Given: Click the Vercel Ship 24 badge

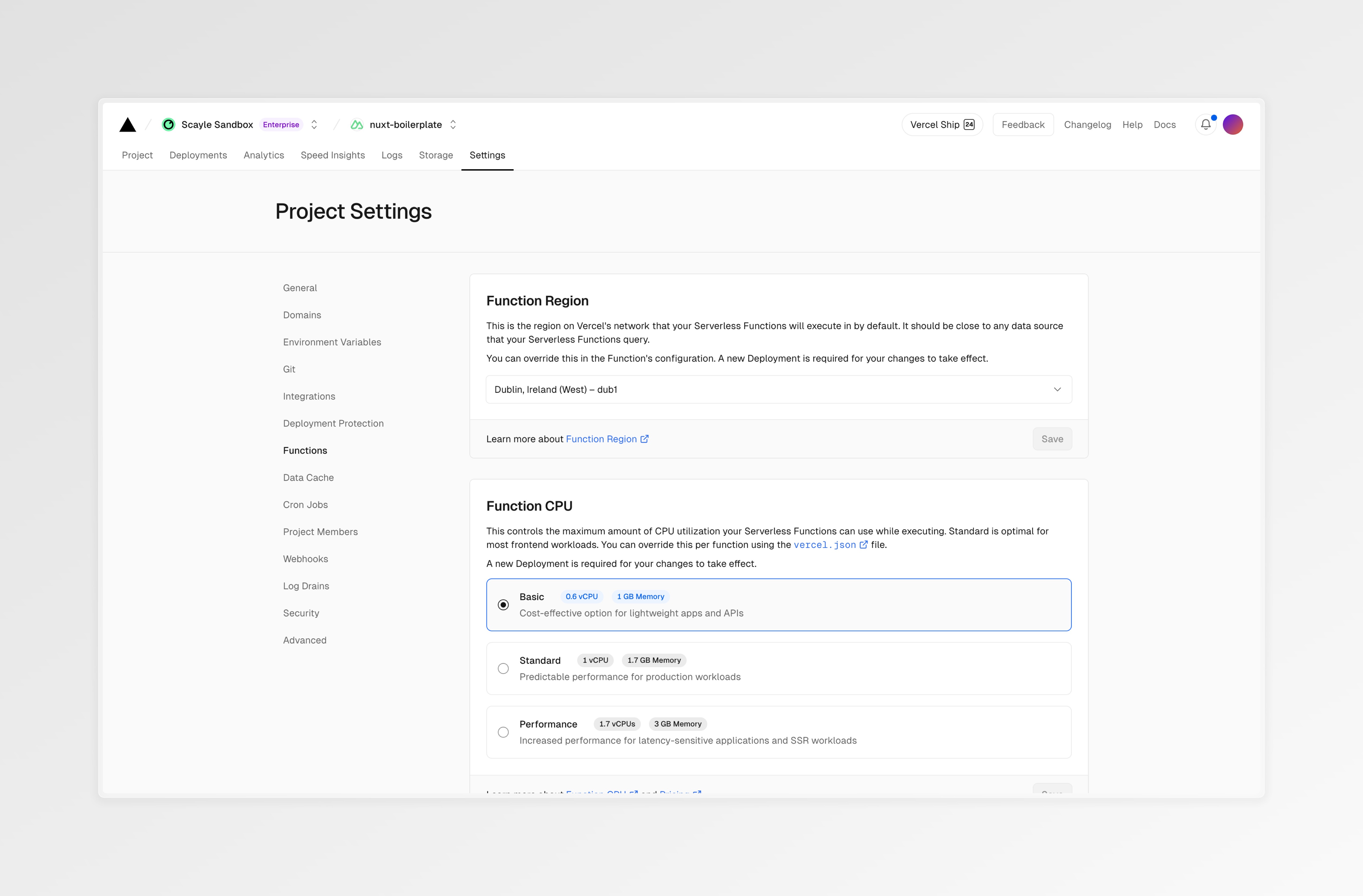Looking at the screenshot, I should click(942, 125).
